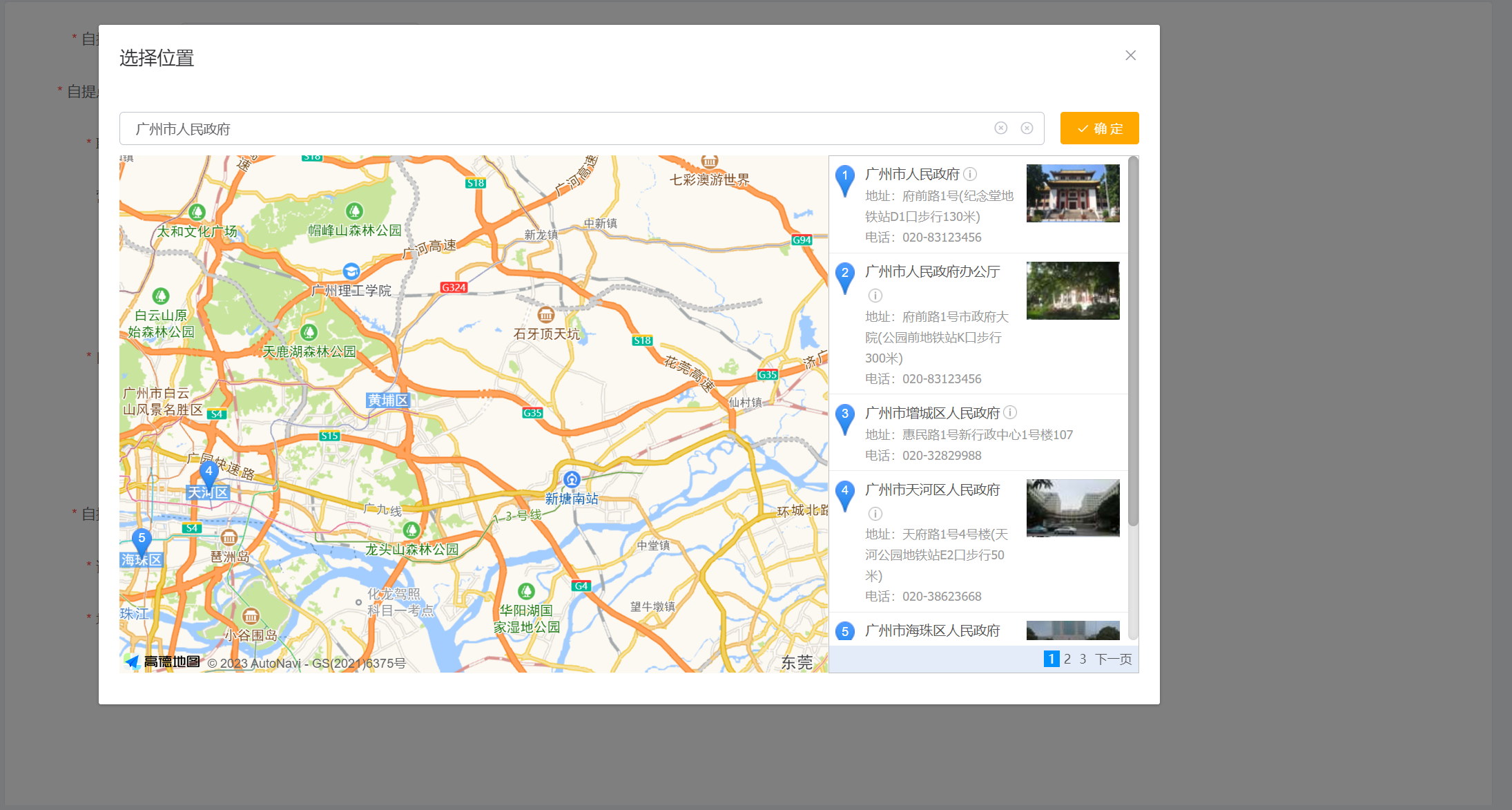
Task: Click 化龙驾照科目一考点 label on map
Action: click(x=400, y=602)
